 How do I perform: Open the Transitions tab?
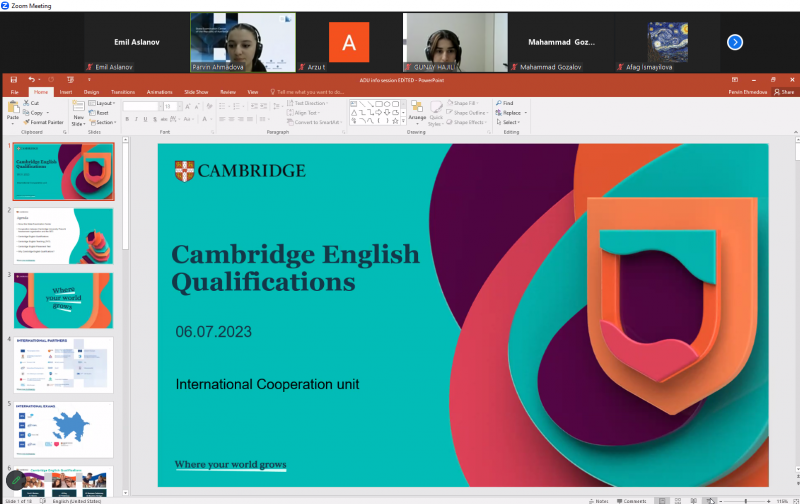[x=123, y=92]
